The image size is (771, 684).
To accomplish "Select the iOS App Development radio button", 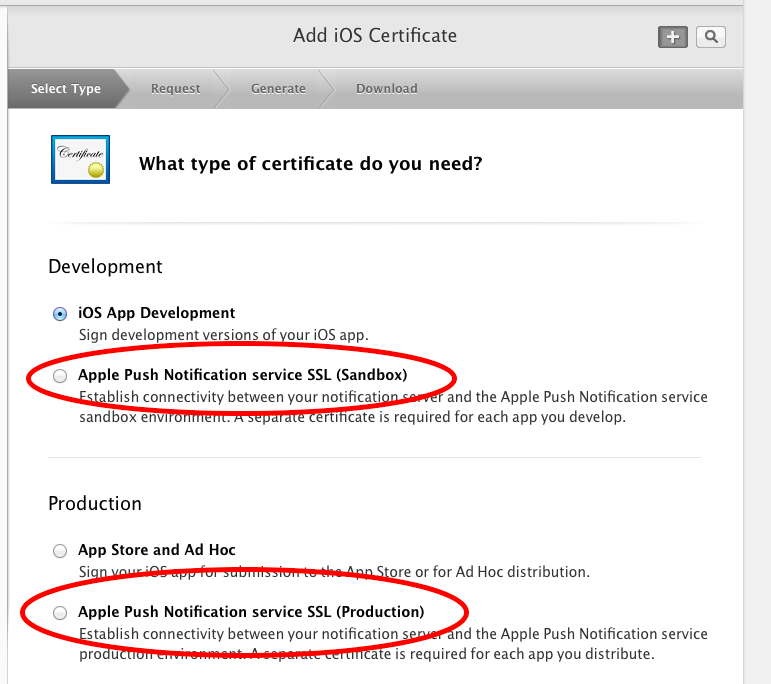I will click(60, 313).
